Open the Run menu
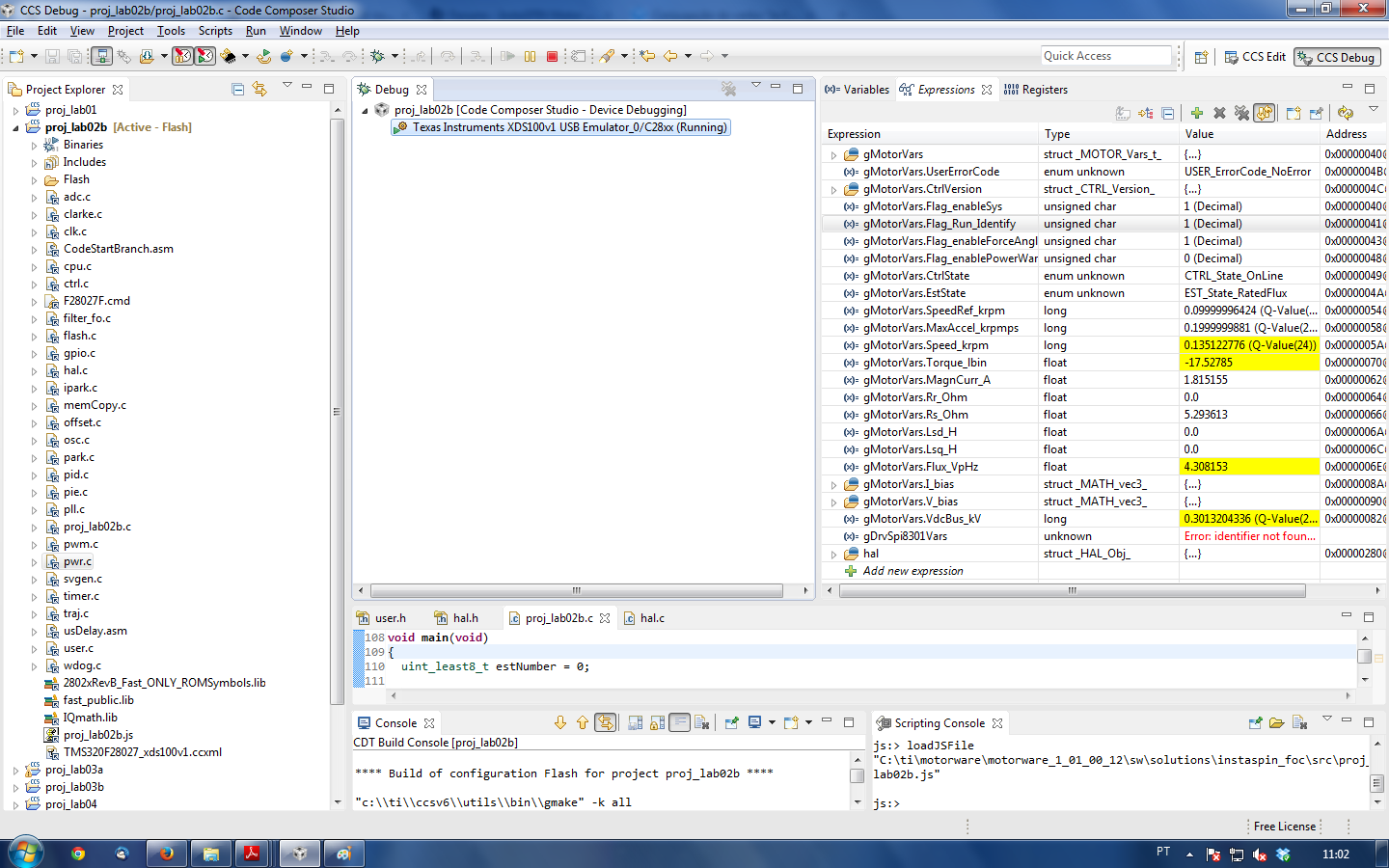Image resolution: width=1389 pixels, height=868 pixels. point(256,31)
